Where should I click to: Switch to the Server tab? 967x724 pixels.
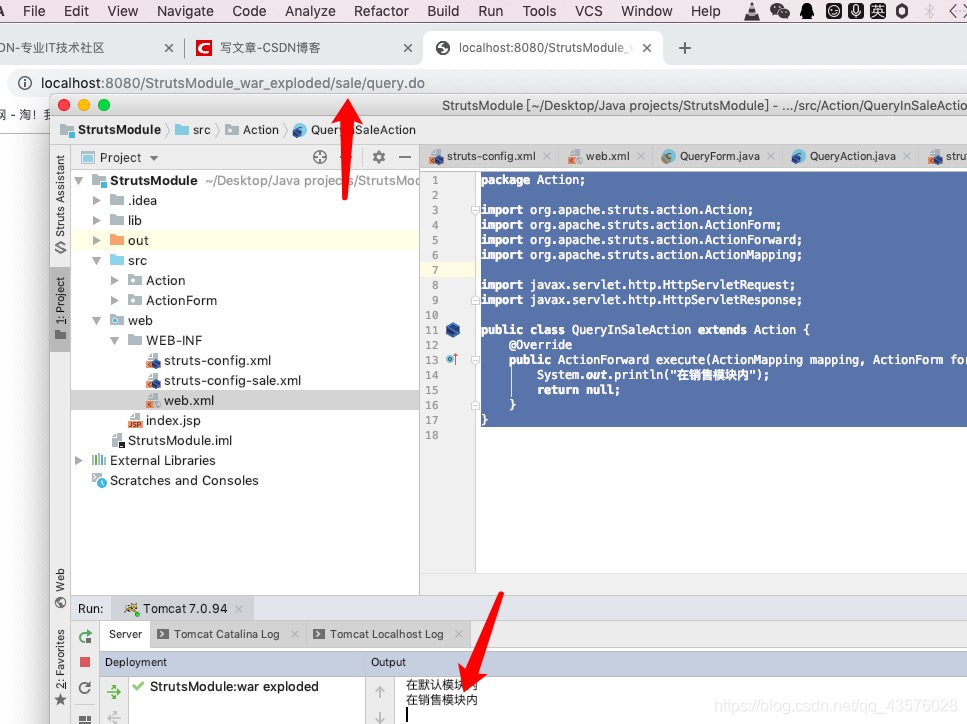[x=125, y=634]
